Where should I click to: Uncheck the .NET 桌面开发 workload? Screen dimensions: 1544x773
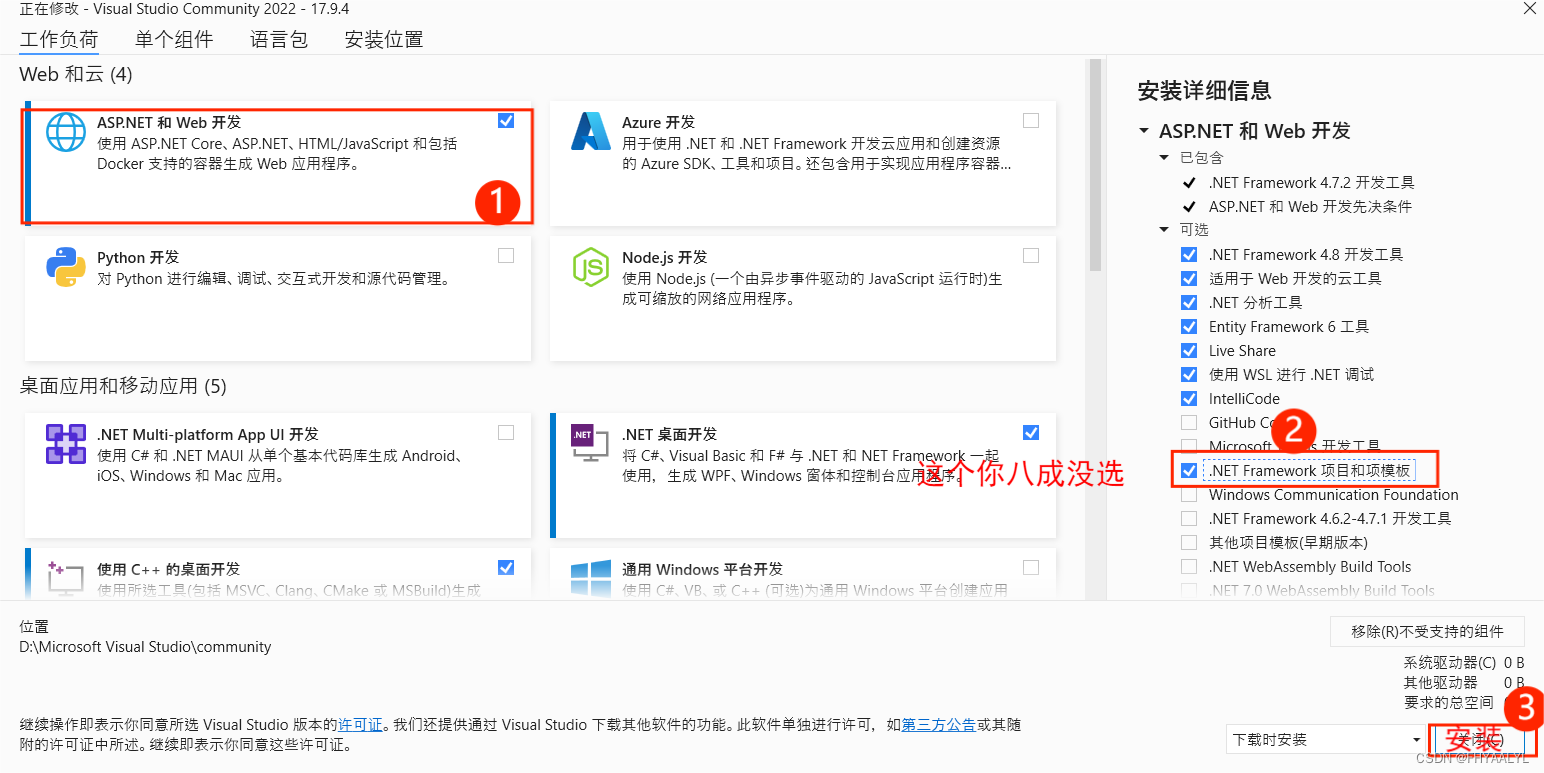pyautogui.click(x=1031, y=433)
